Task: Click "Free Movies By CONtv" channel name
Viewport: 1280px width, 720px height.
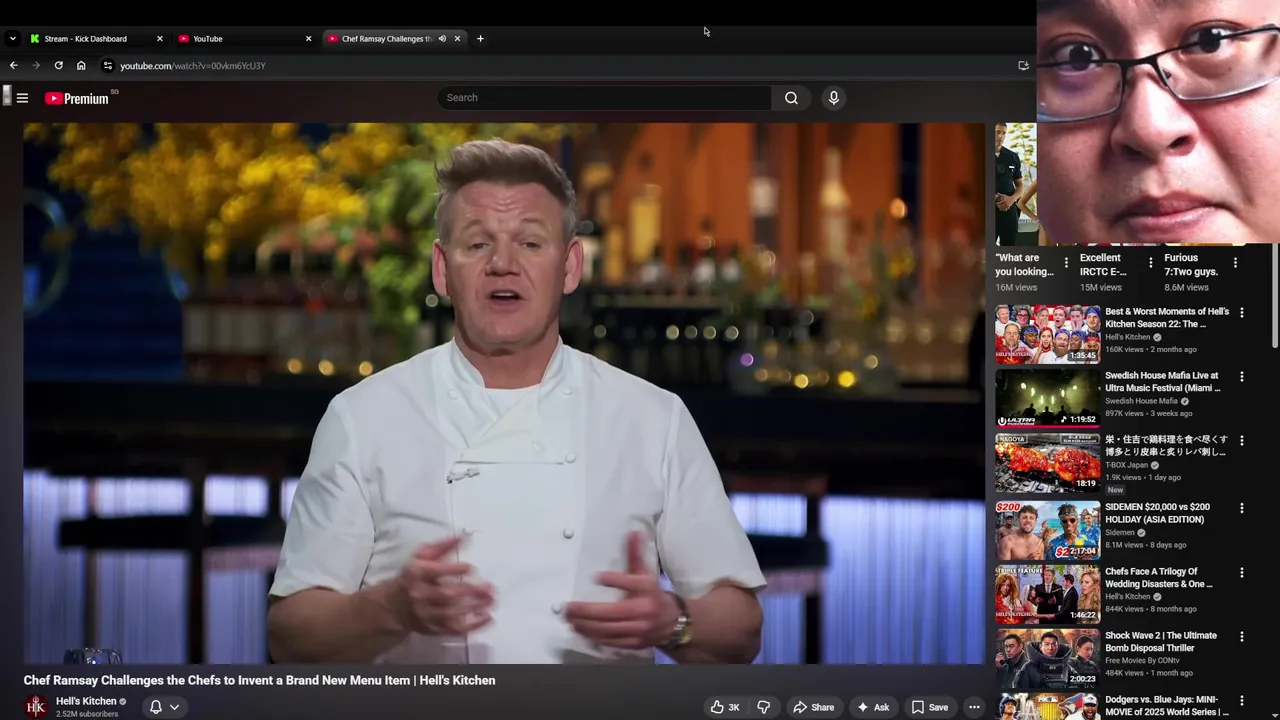Action: (x=1144, y=660)
